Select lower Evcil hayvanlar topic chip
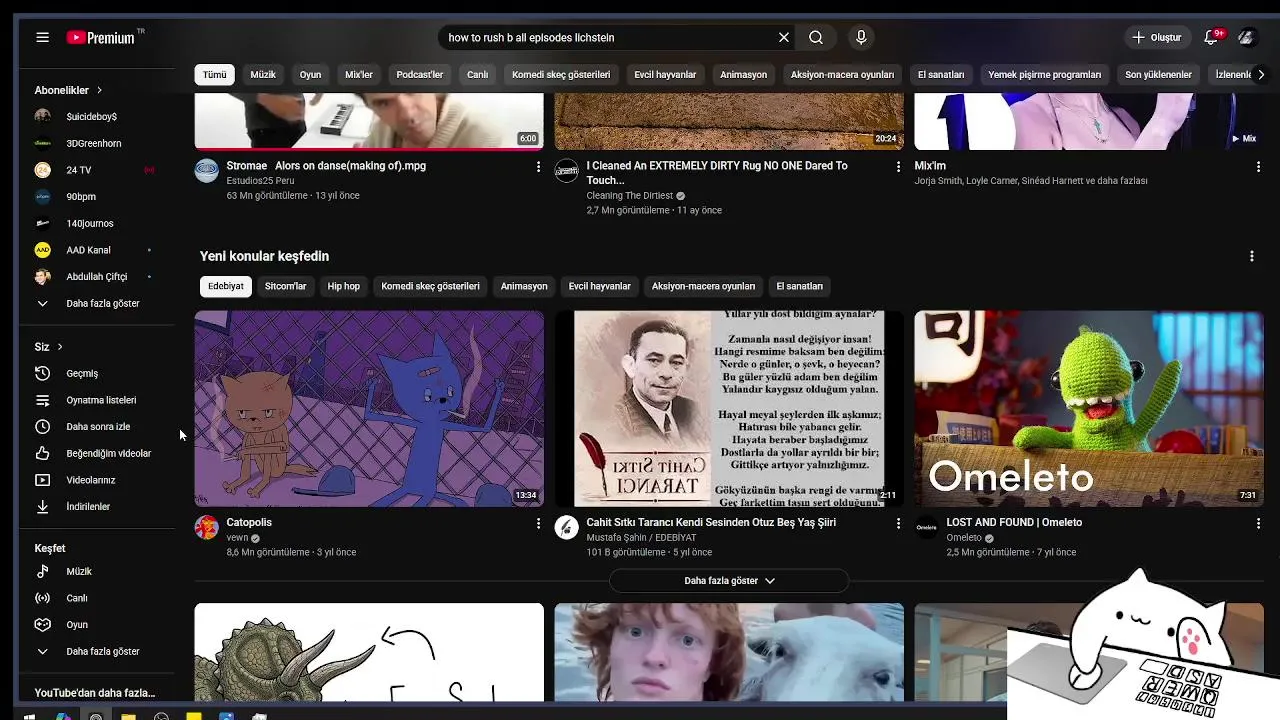 [600, 286]
